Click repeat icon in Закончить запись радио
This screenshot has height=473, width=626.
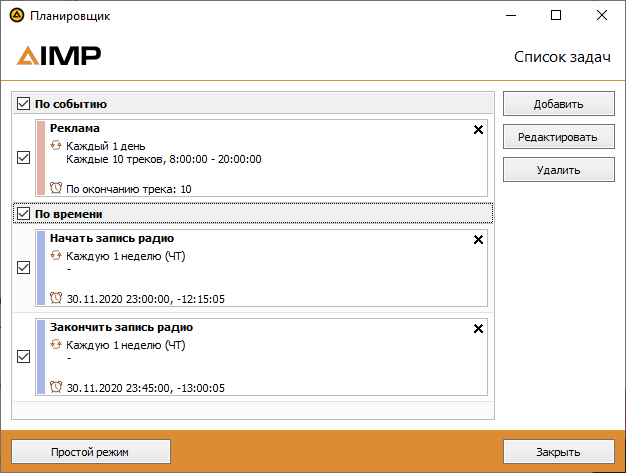pyautogui.click(x=56, y=345)
